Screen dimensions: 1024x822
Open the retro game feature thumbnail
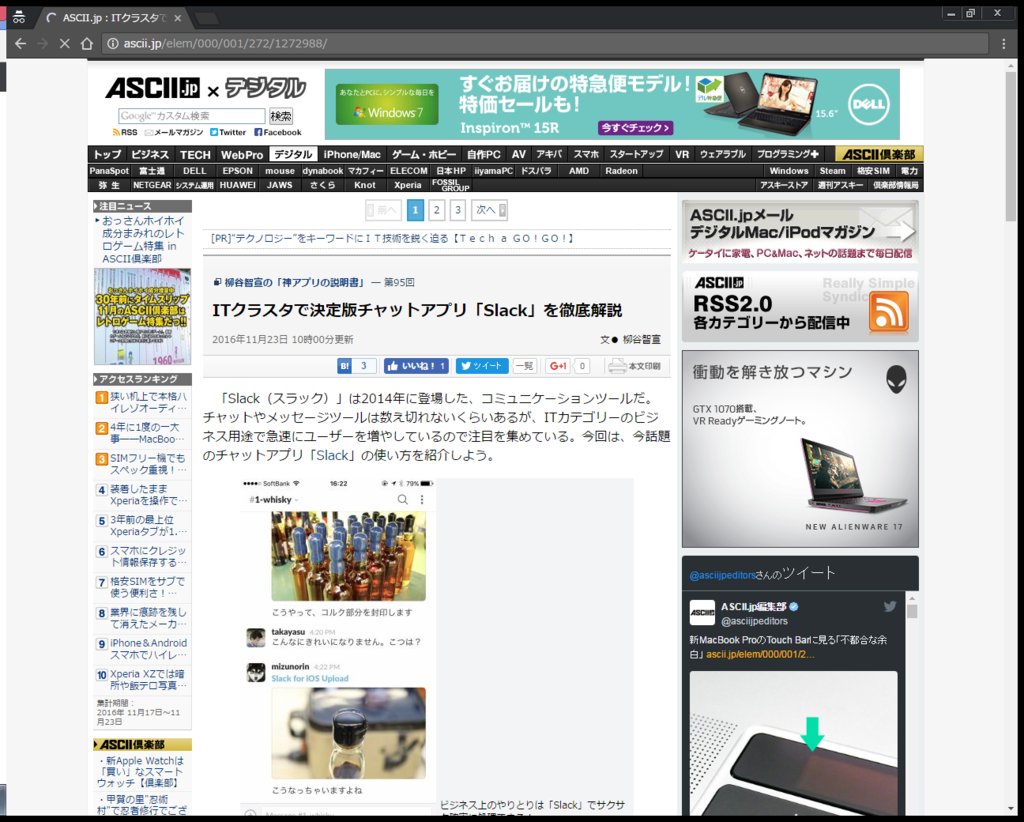coord(142,317)
